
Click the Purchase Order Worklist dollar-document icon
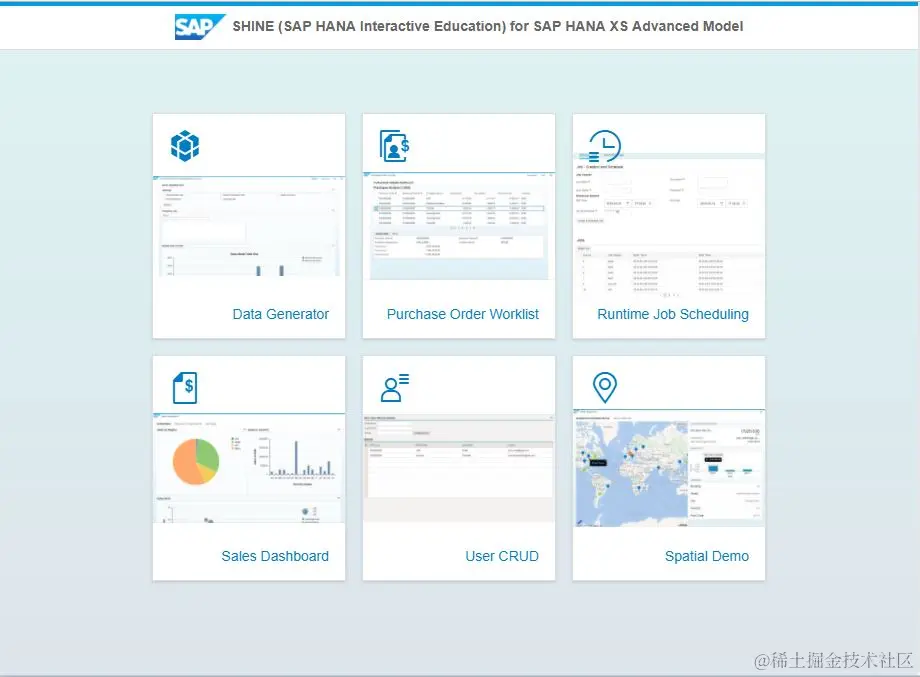pos(394,146)
